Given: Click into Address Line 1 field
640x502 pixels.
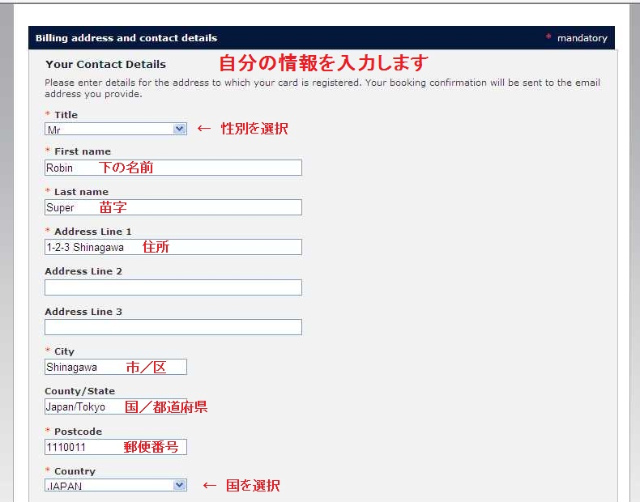Looking at the screenshot, I should tap(173, 247).
